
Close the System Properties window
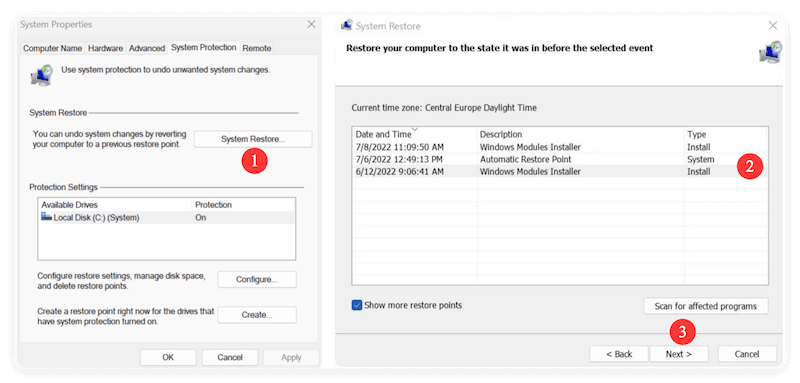[x=311, y=24]
